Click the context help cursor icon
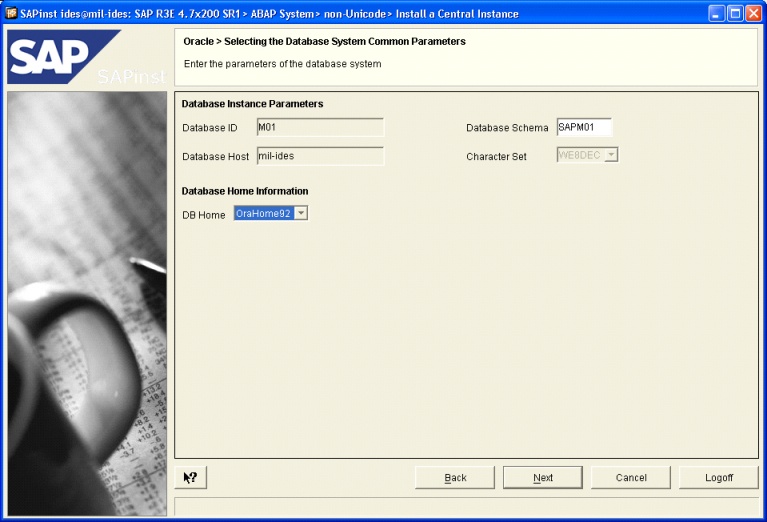The width and height of the screenshot is (767, 522). (x=191, y=477)
